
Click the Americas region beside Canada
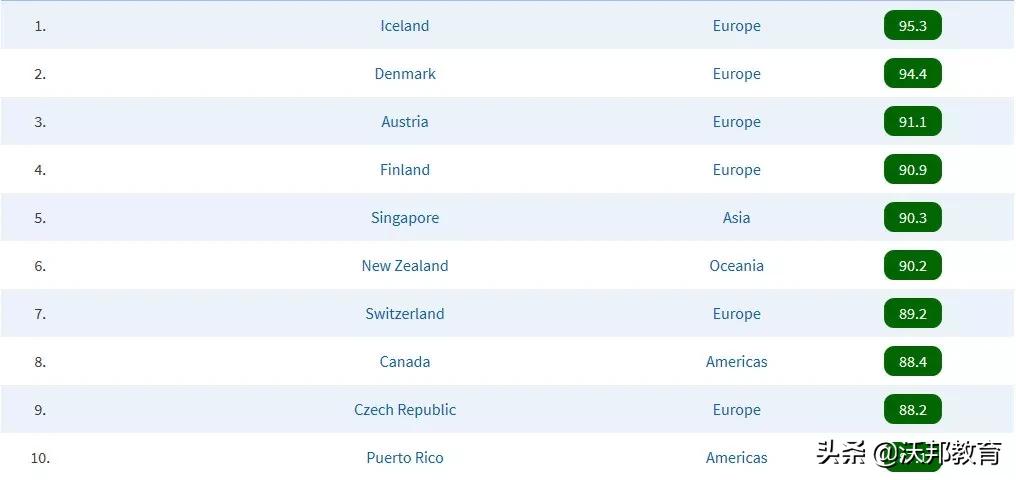(737, 362)
